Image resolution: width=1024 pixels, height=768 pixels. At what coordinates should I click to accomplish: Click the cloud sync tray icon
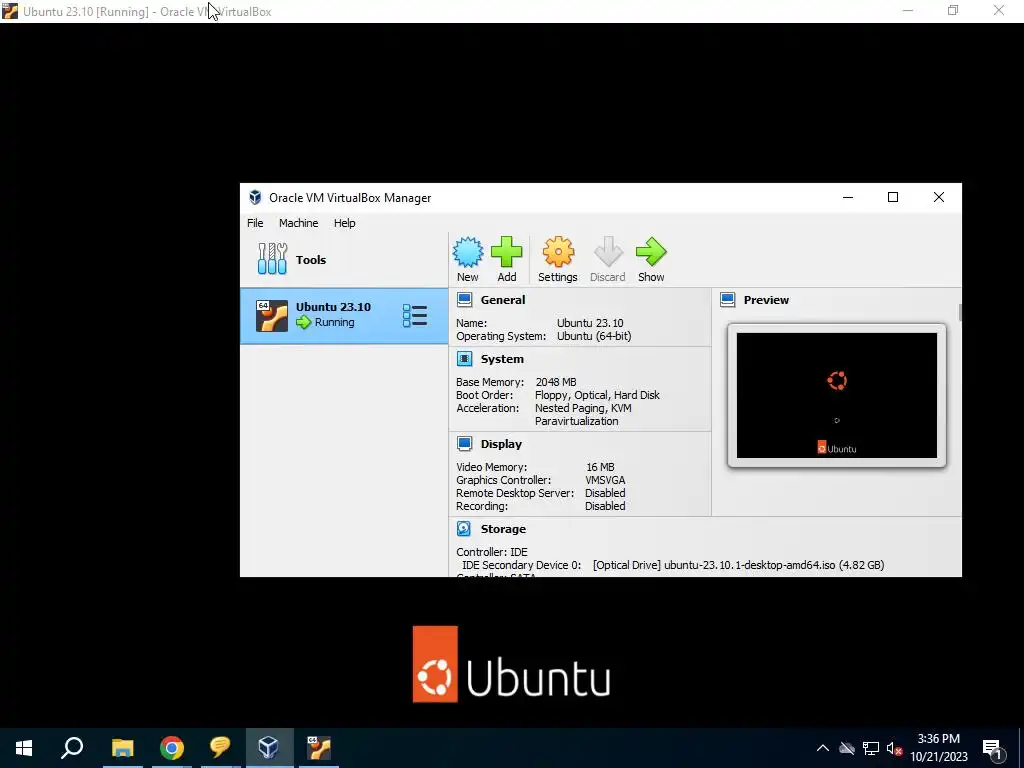pos(847,748)
